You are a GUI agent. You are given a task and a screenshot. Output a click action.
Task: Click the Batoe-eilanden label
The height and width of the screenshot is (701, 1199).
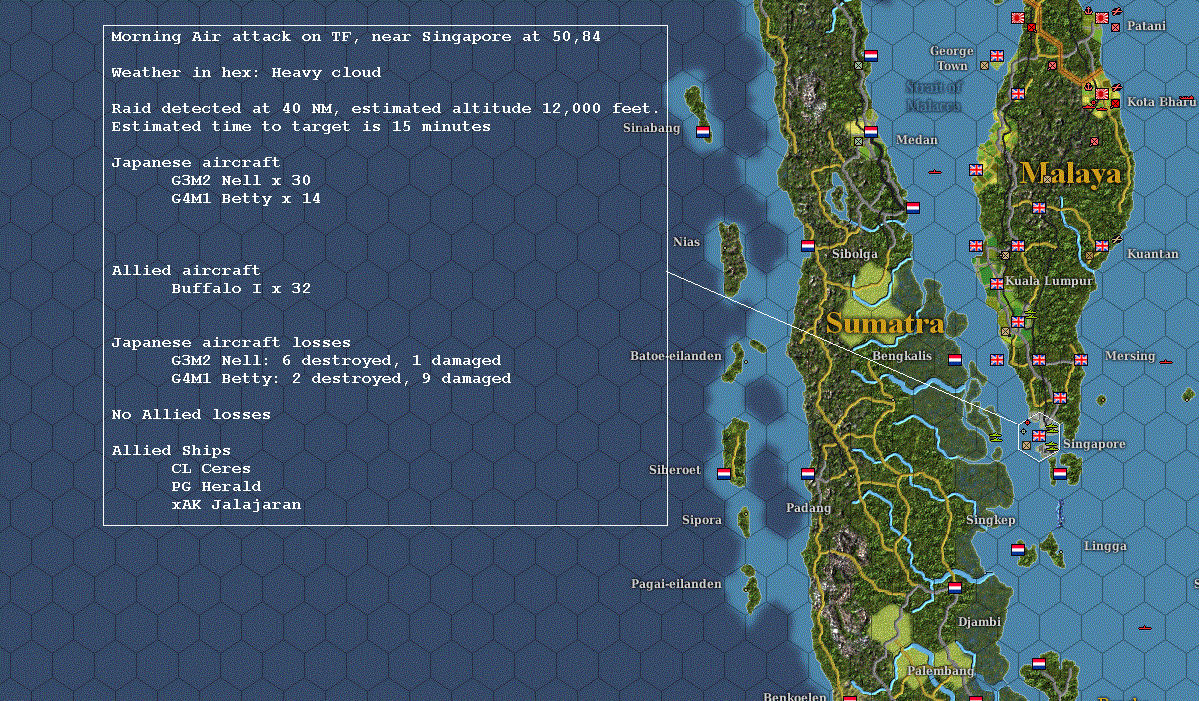click(676, 355)
